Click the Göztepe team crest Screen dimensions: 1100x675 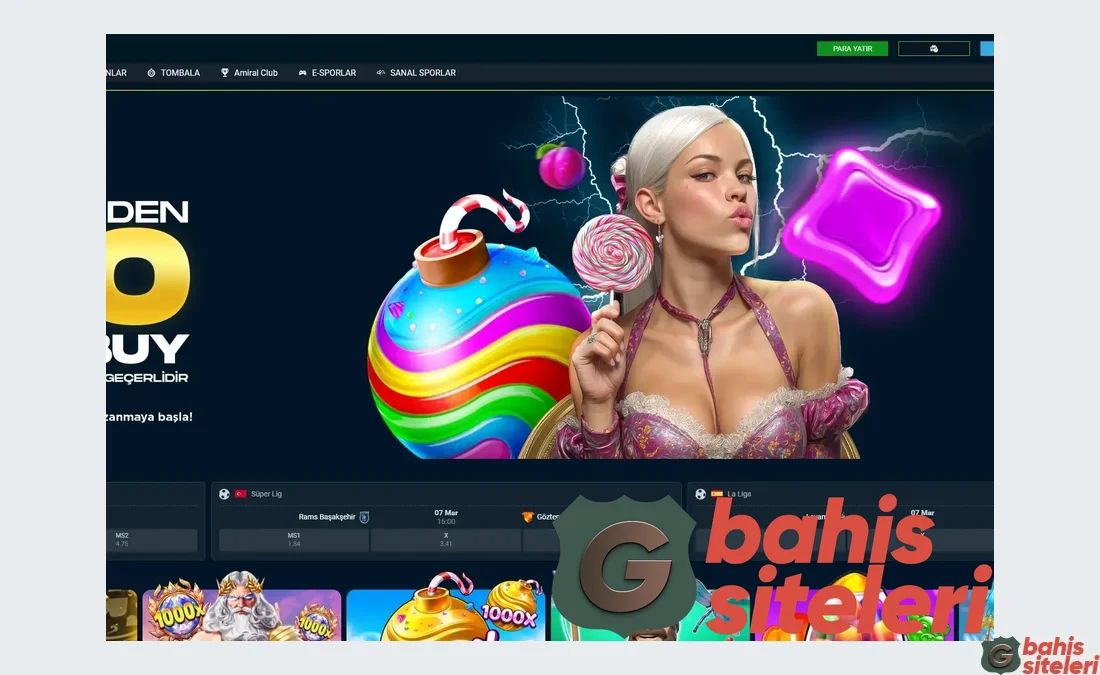click(527, 518)
